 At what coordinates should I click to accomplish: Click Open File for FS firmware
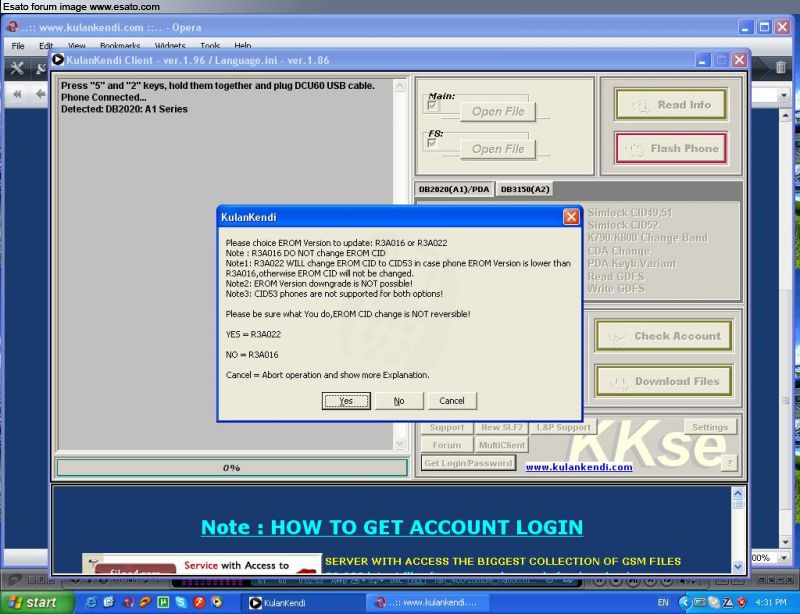(x=498, y=149)
